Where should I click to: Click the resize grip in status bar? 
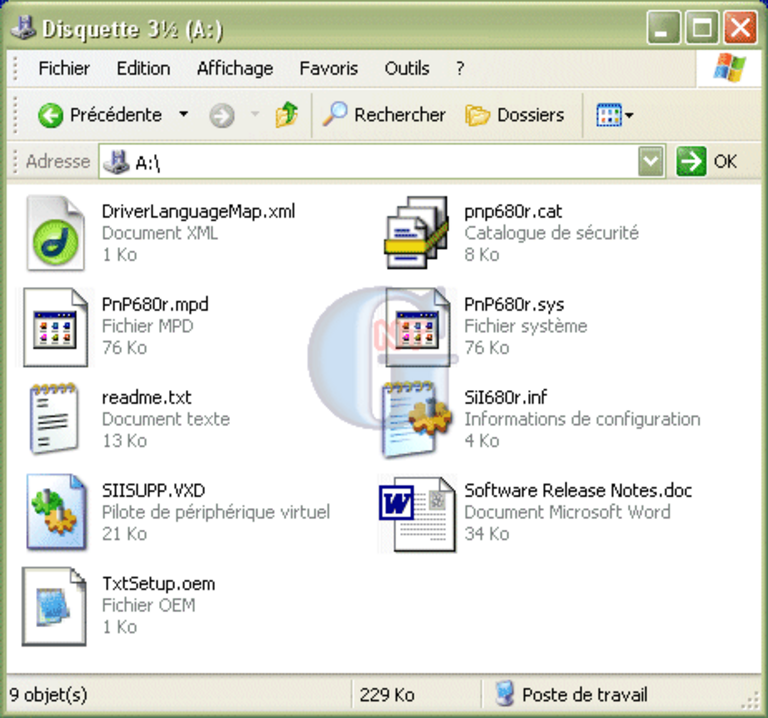point(750,701)
